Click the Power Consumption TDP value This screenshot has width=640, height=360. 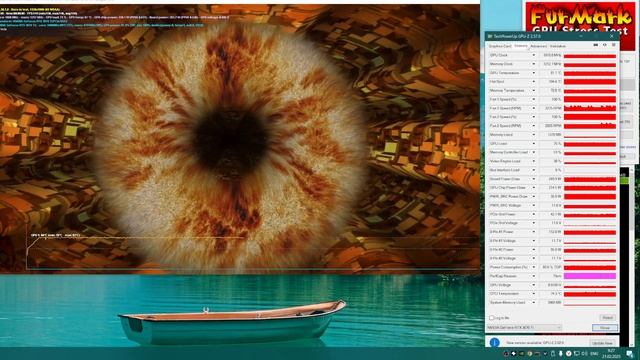[x=552, y=267]
